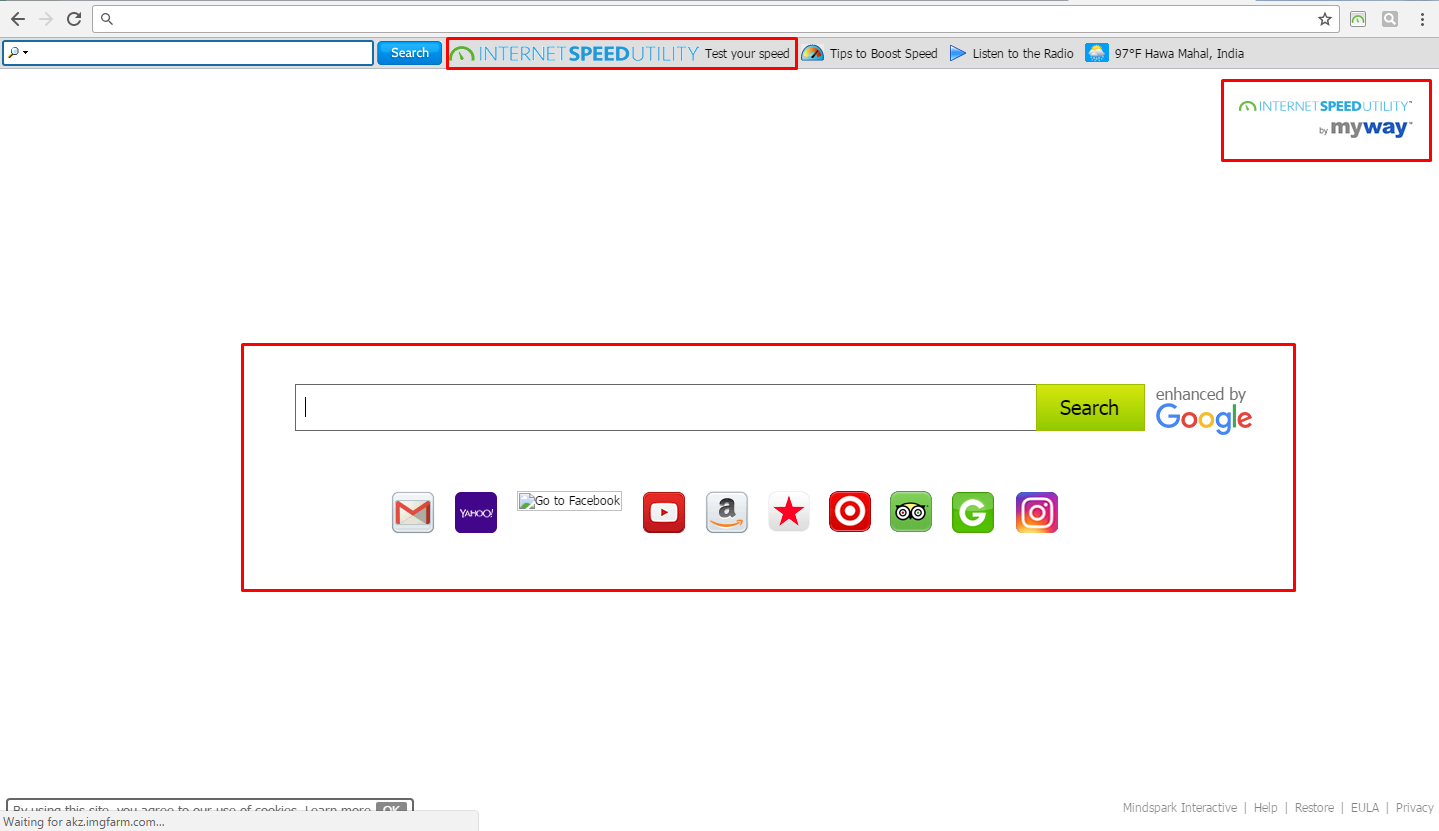
Task: Open the Help footer link
Action: (x=1266, y=808)
